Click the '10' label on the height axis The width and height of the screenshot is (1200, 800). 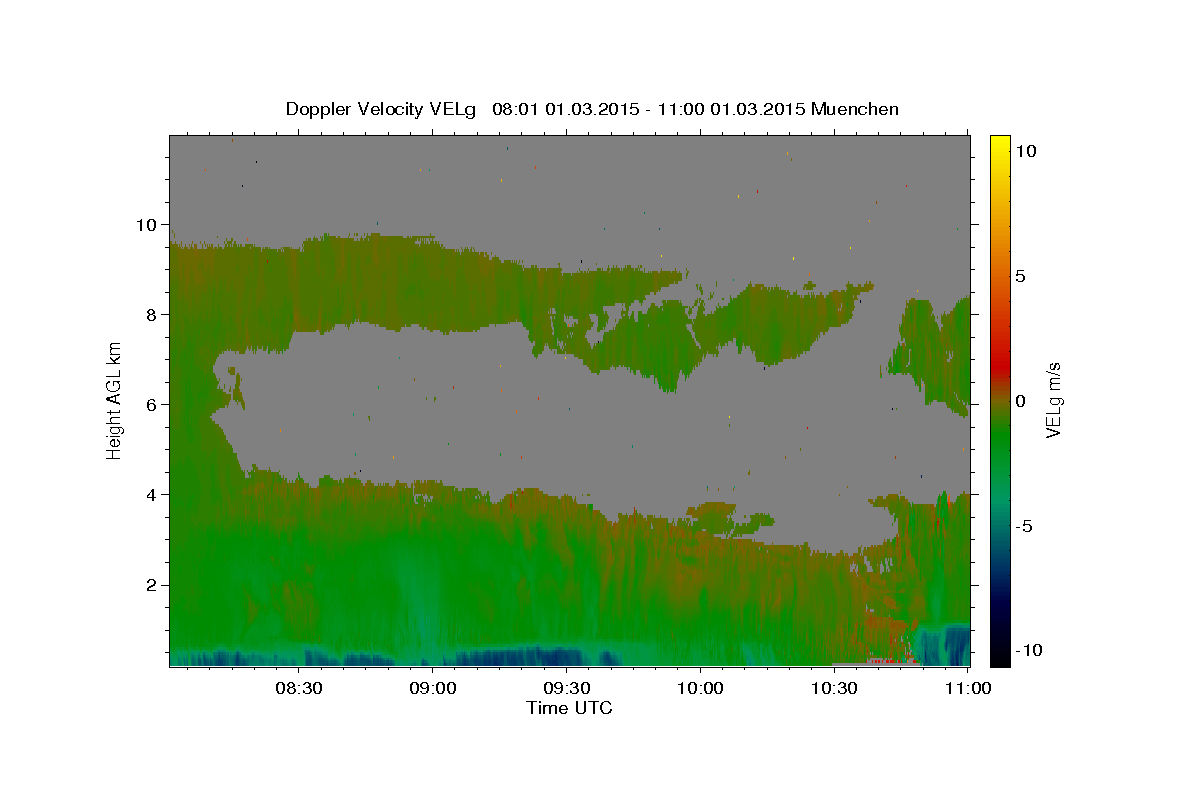(x=149, y=225)
